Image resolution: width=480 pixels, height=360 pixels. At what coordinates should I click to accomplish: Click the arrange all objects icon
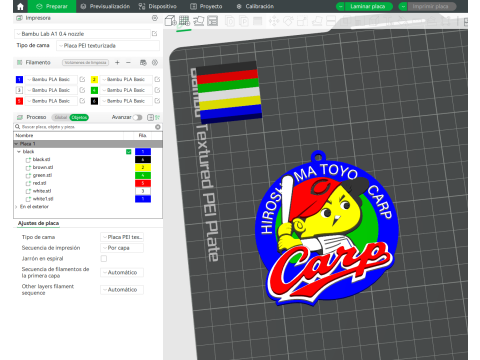point(212,21)
